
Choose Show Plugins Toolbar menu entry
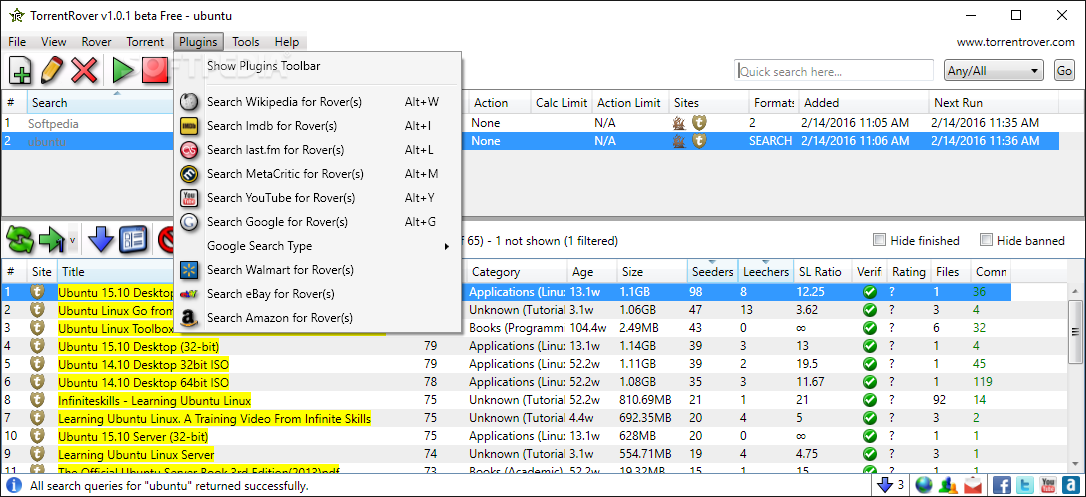pyautogui.click(x=317, y=66)
